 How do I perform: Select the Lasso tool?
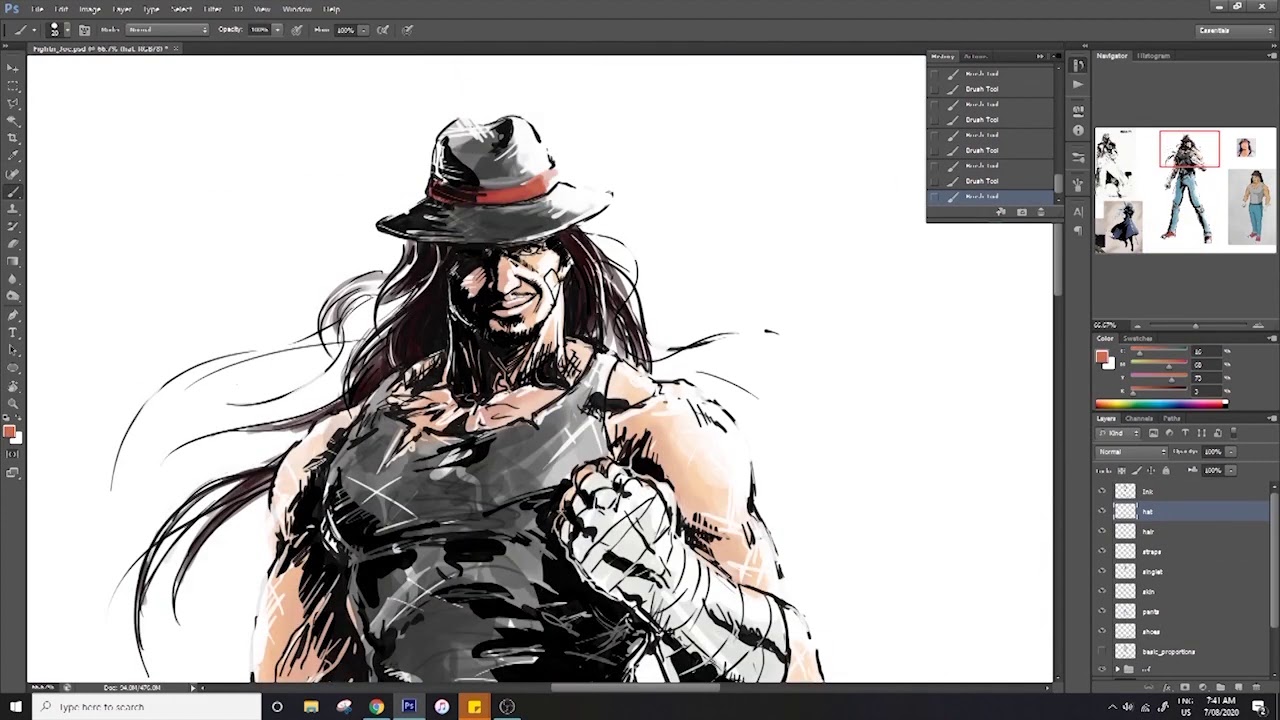(12, 102)
